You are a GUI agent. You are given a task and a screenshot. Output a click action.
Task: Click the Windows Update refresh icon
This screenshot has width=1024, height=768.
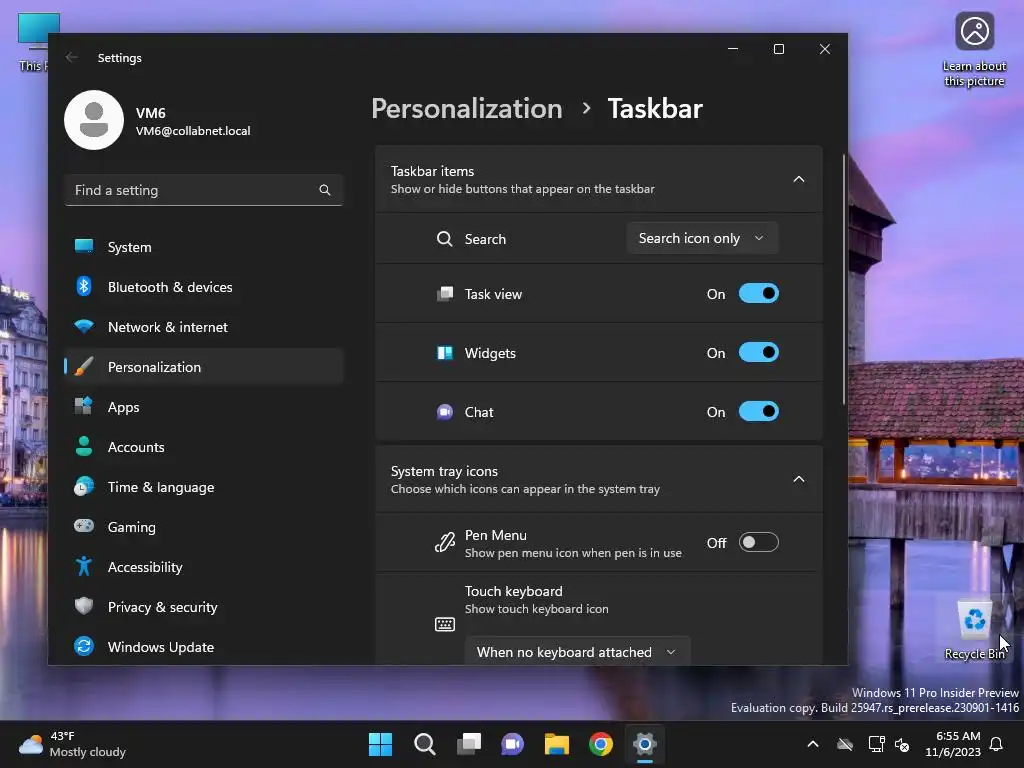84,647
